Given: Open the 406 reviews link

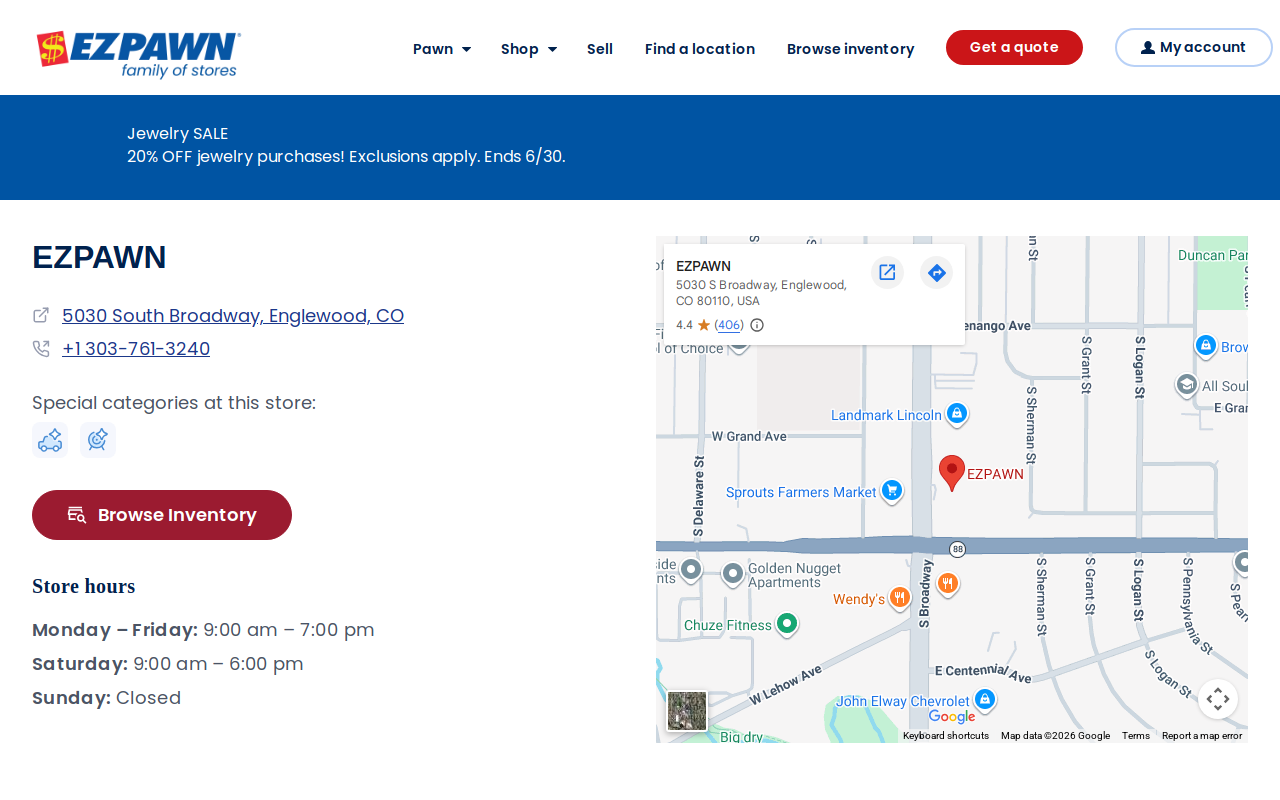Looking at the screenshot, I should tap(729, 325).
